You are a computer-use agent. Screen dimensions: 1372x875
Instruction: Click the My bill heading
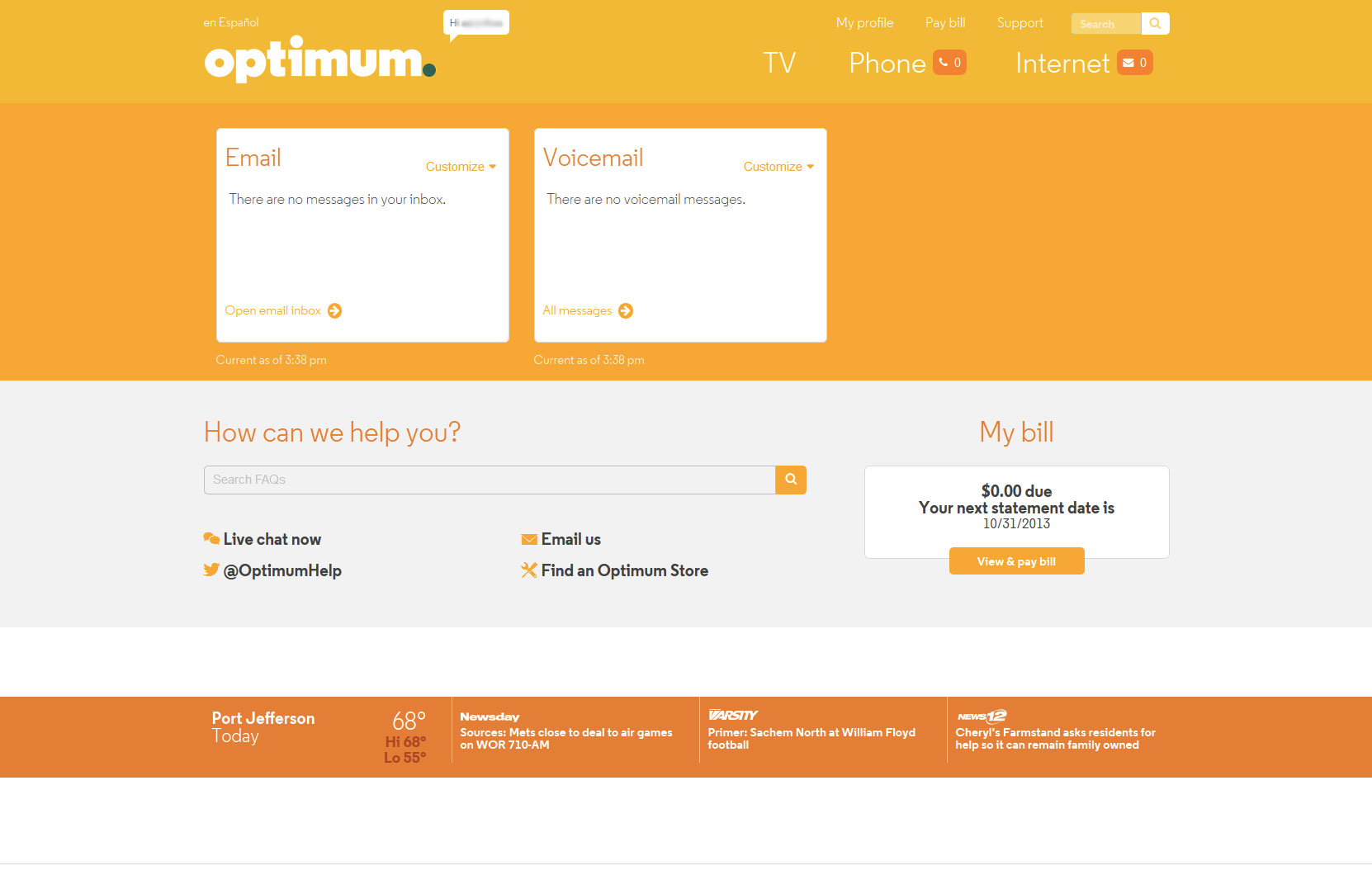pyautogui.click(x=1016, y=432)
